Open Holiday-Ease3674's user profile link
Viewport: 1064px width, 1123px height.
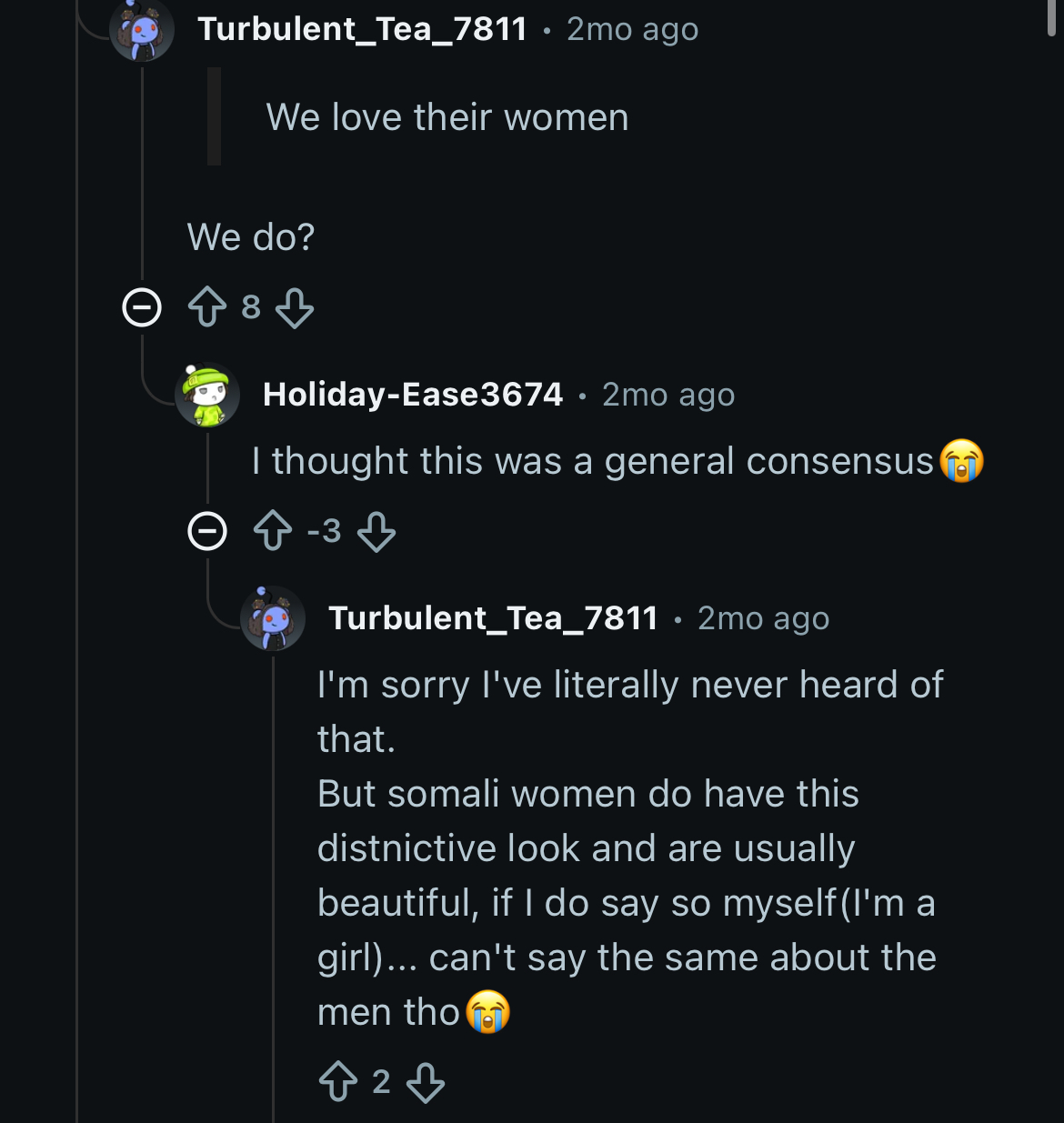coord(413,395)
